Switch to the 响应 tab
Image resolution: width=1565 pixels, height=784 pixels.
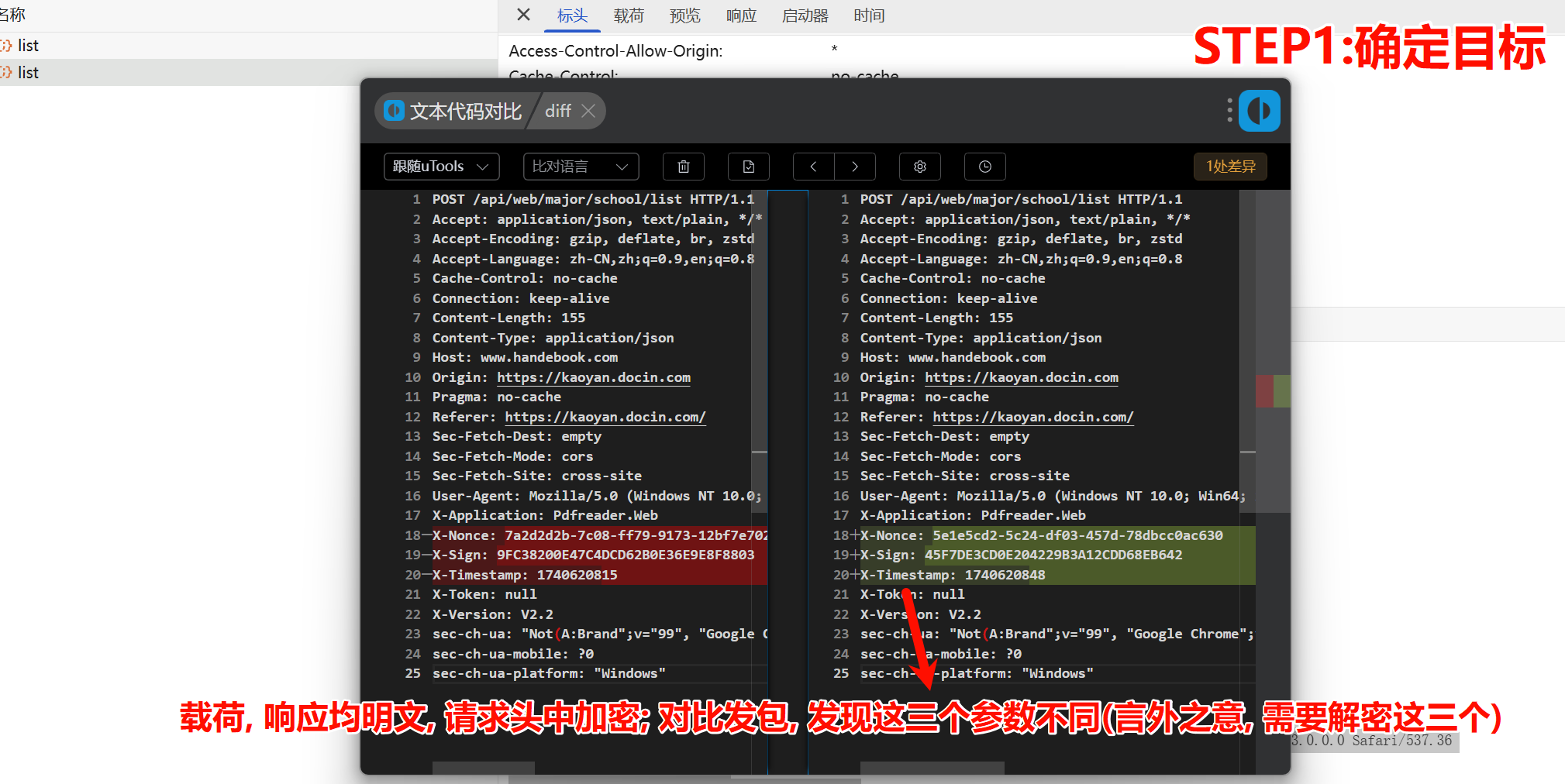click(740, 15)
